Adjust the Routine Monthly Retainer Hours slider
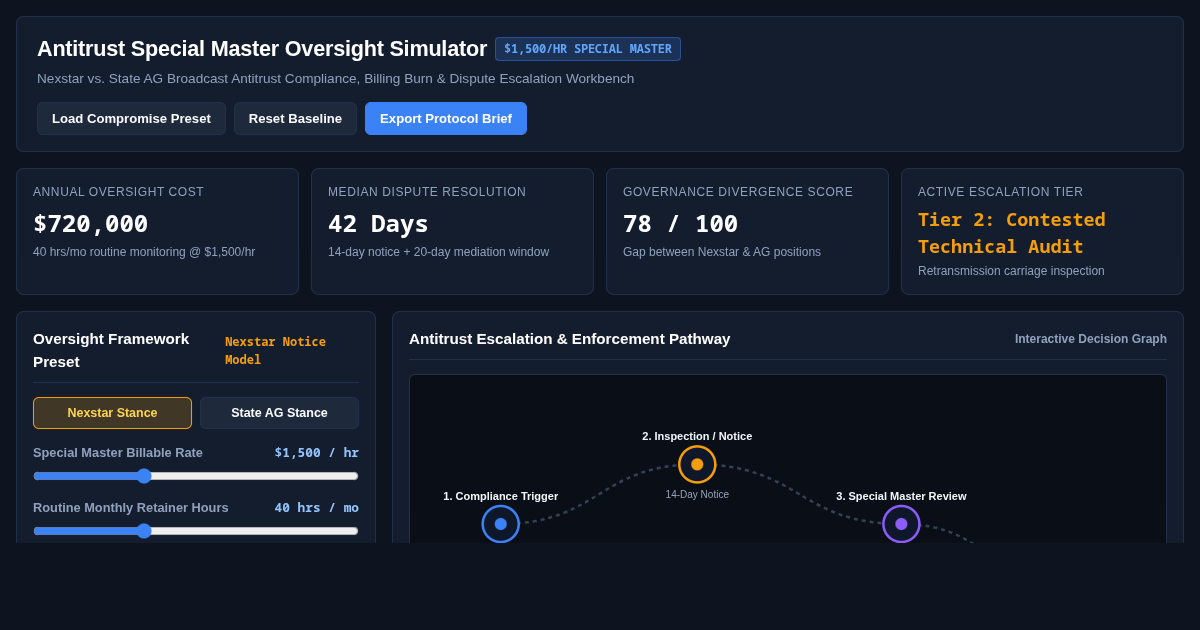 coord(196,531)
